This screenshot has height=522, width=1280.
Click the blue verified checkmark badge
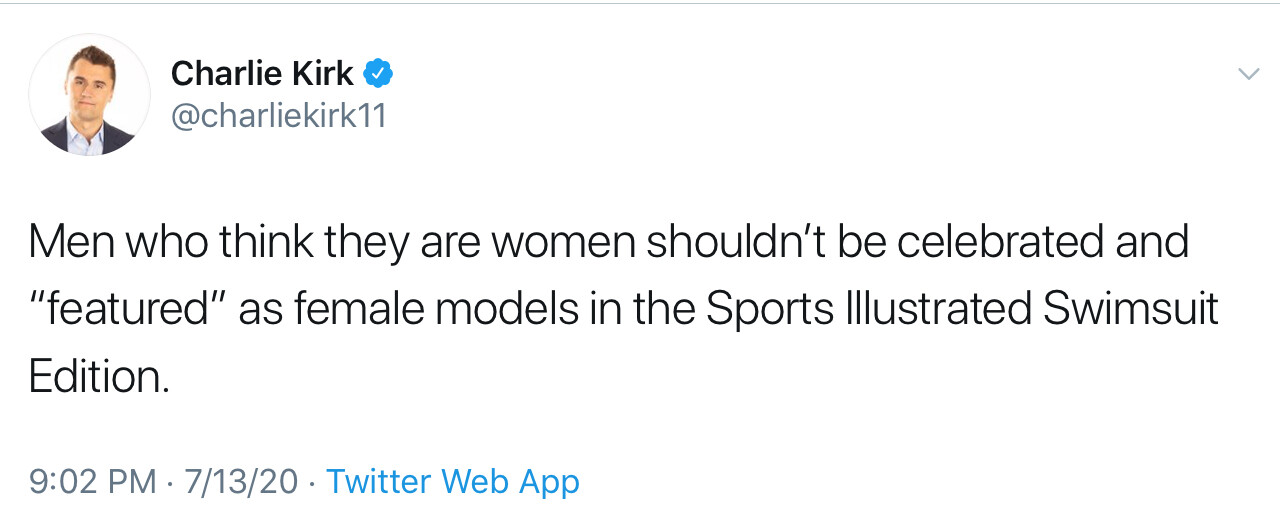378,73
